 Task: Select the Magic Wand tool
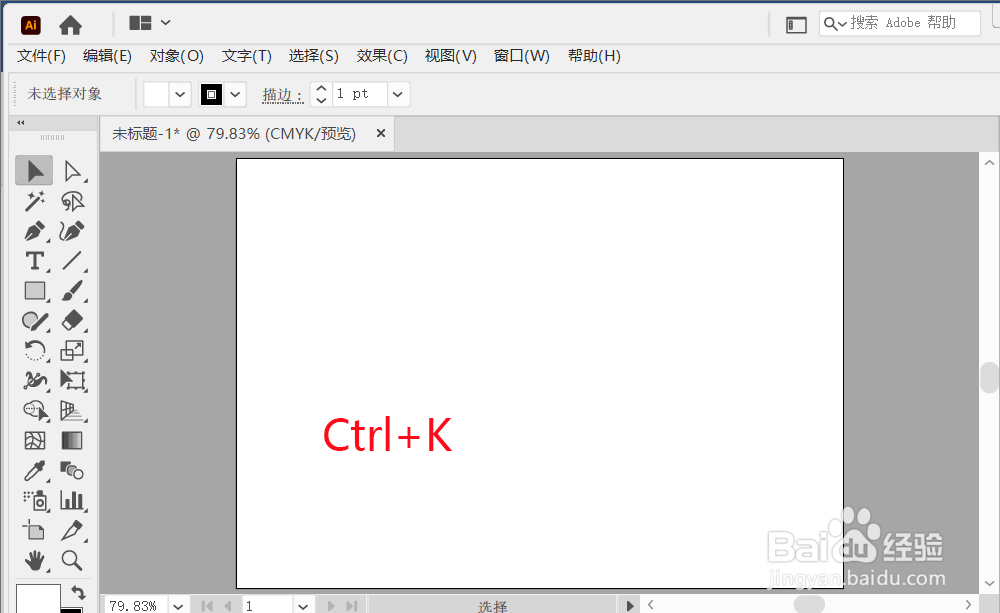tap(34, 202)
